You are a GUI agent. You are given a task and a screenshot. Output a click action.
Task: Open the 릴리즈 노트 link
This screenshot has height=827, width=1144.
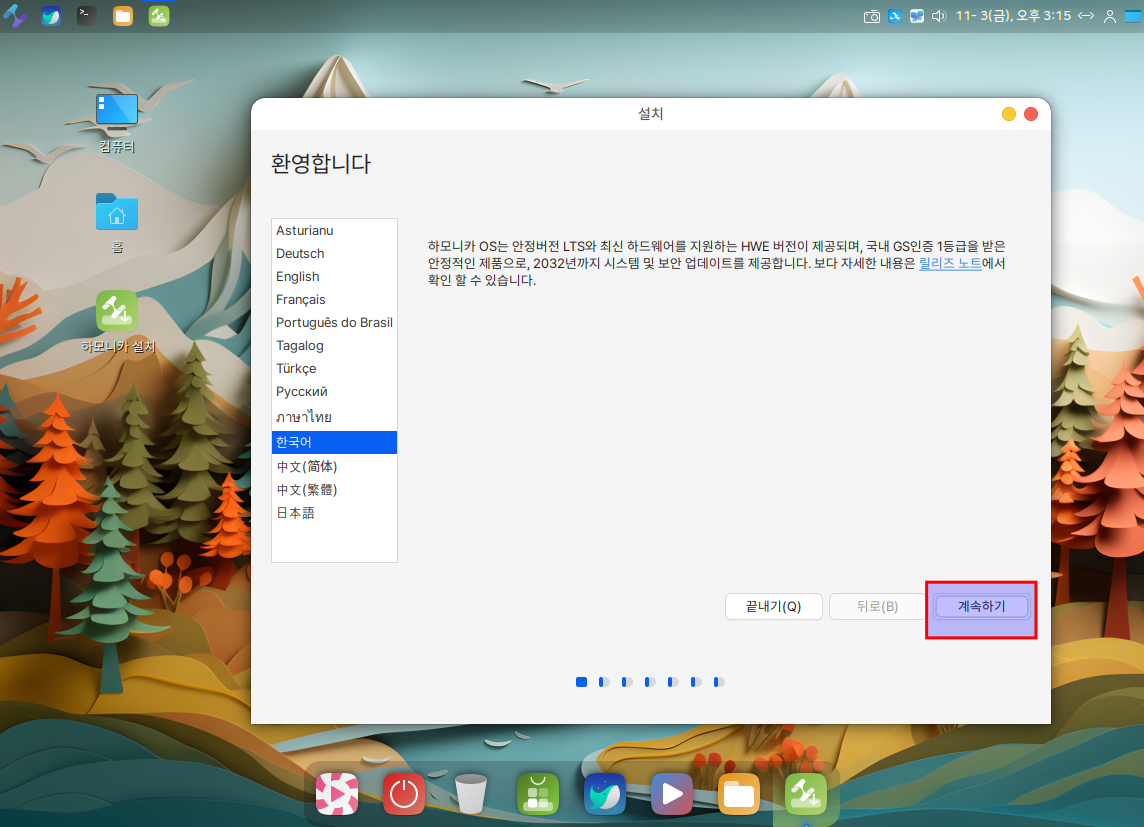point(950,263)
